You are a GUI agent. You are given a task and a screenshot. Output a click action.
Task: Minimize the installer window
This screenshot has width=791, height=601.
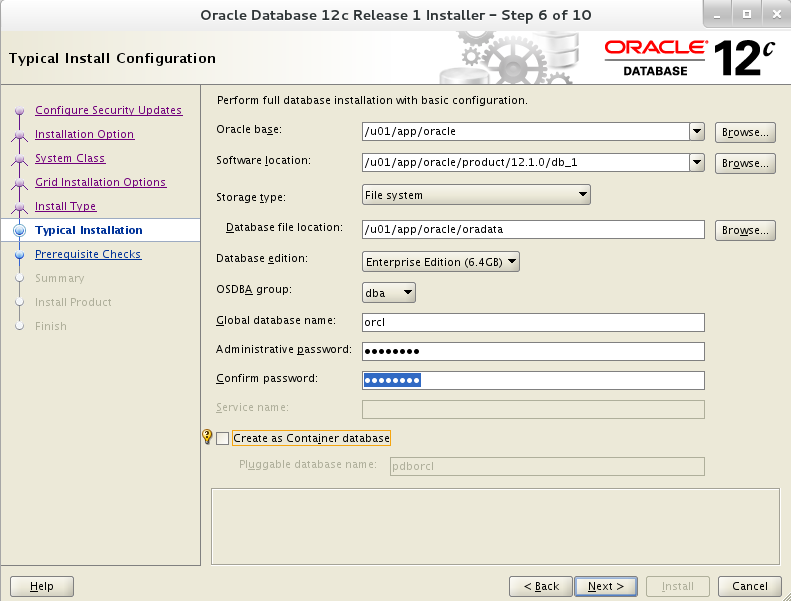(x=718, y=14)
